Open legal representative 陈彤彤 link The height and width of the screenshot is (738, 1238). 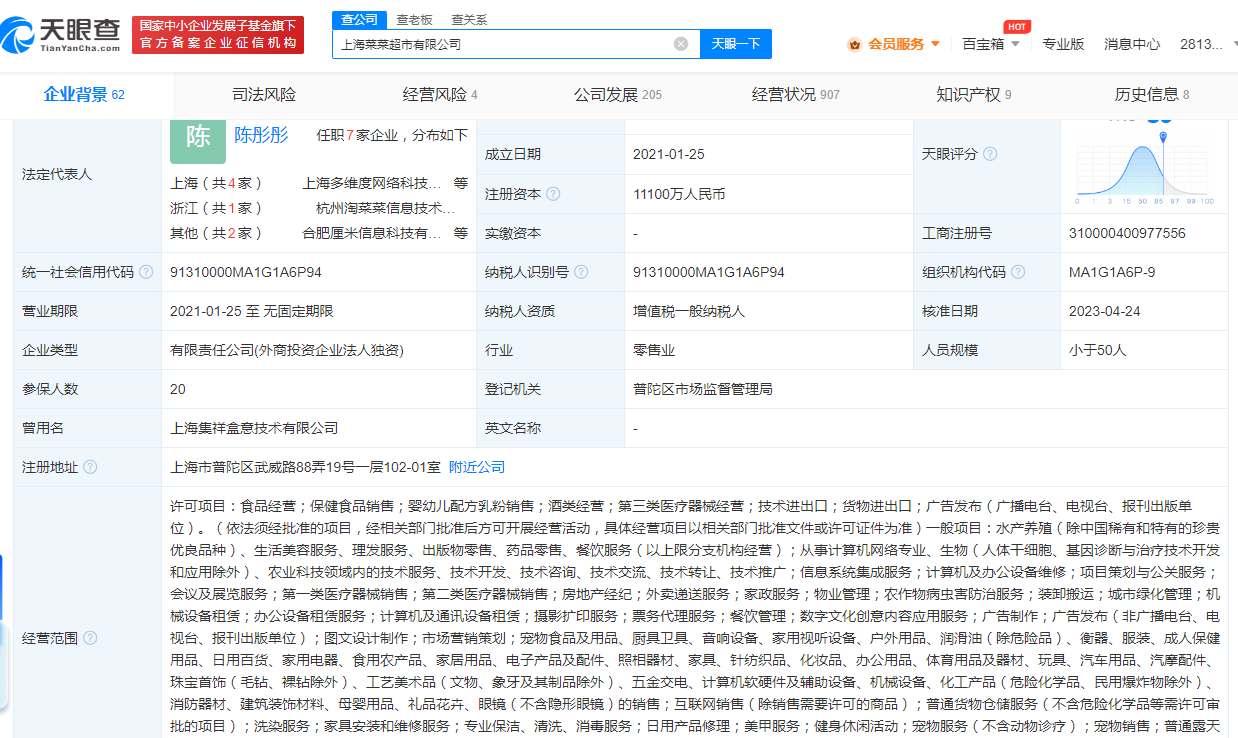[261, 135]
